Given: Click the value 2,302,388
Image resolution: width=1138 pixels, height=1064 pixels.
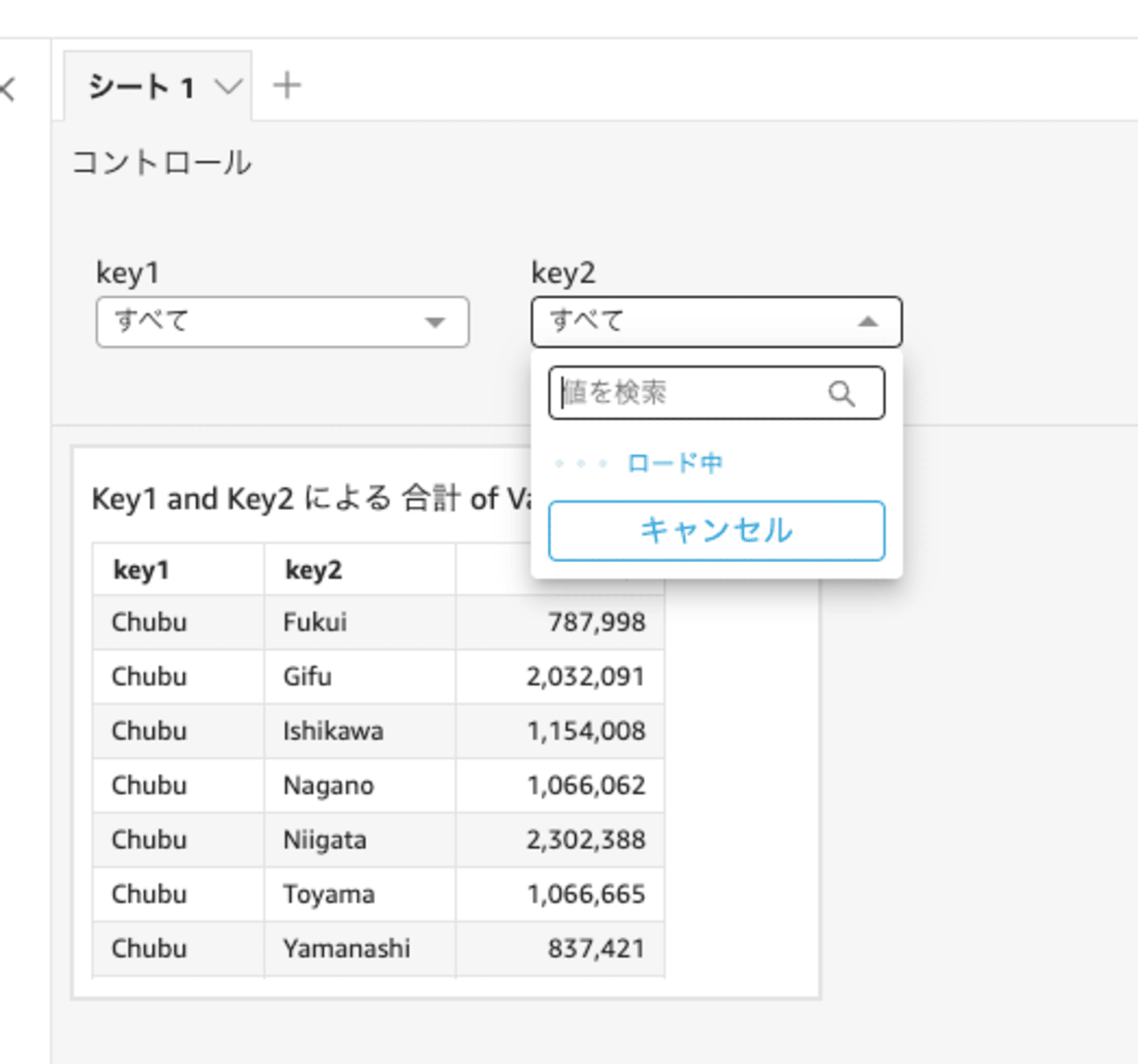Looking at the screenshot, I should [x=586, y=840].
